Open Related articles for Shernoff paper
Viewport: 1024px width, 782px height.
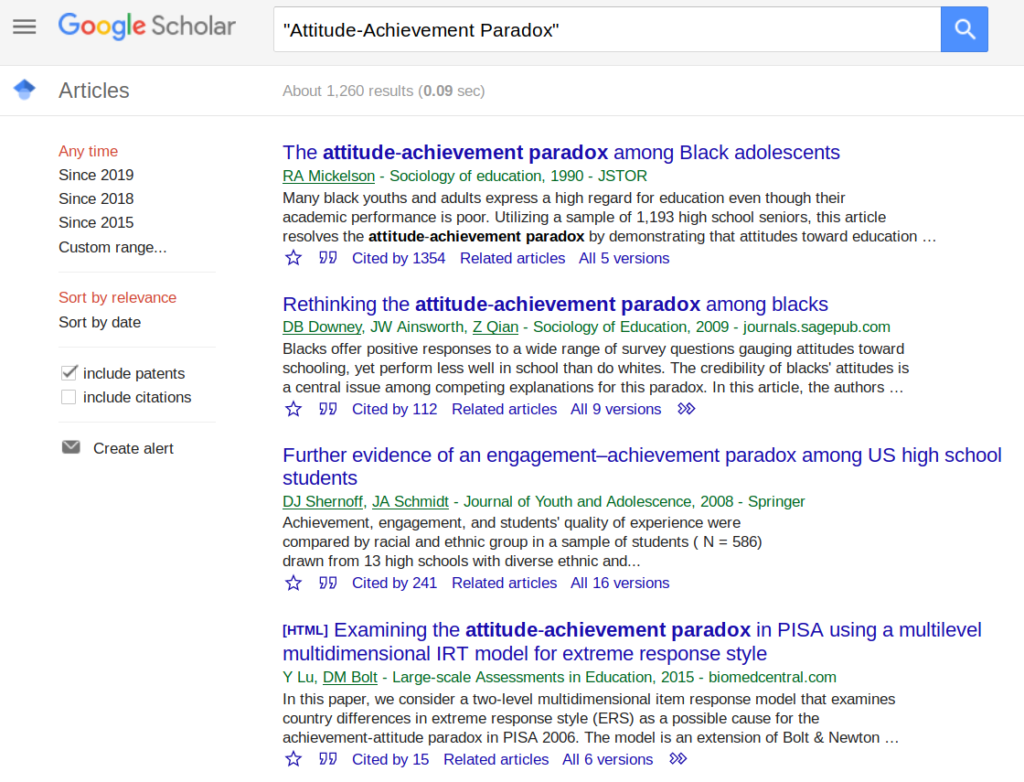coord(504,583)
